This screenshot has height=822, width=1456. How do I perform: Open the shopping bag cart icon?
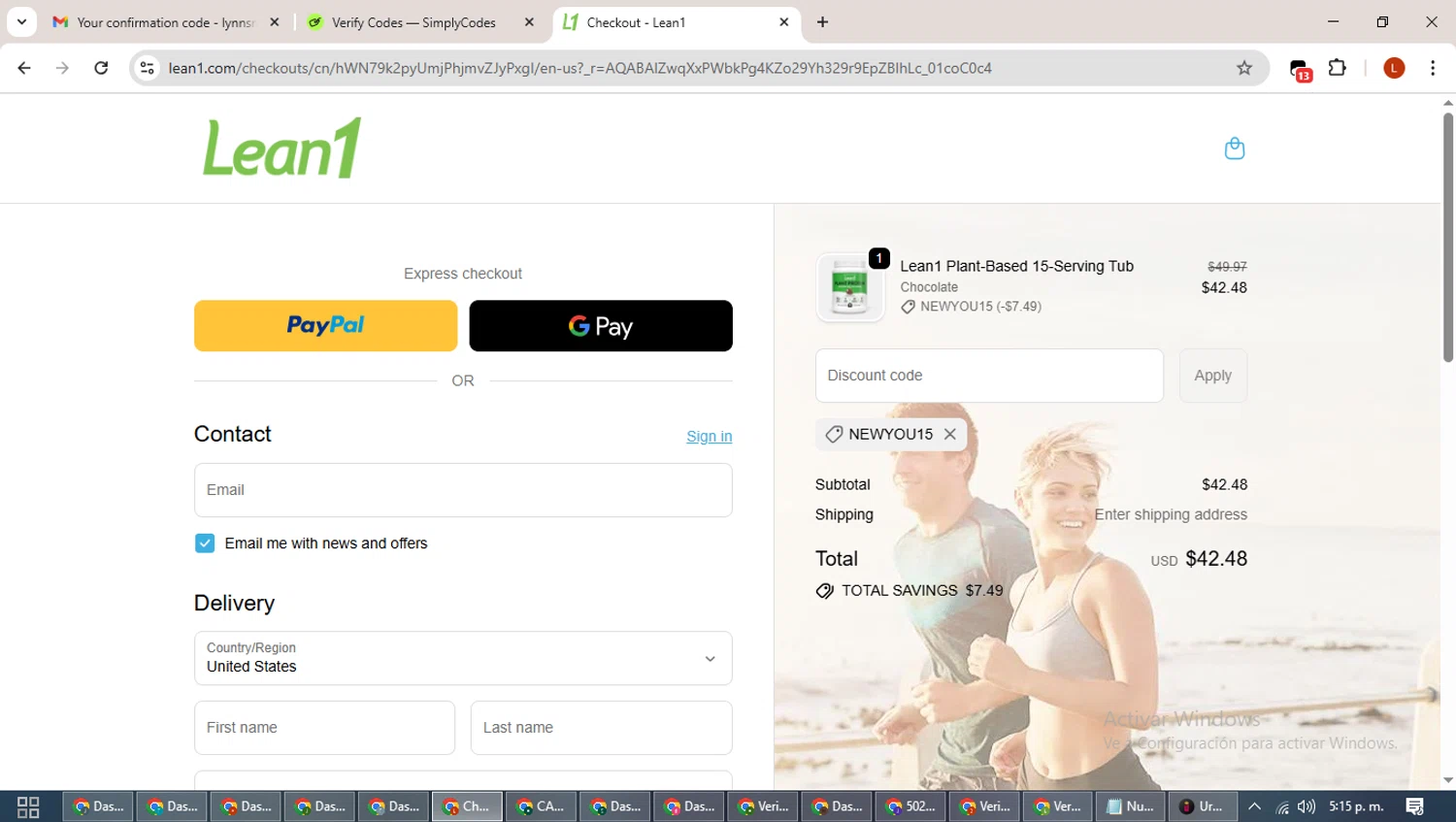coord(1234,148)
